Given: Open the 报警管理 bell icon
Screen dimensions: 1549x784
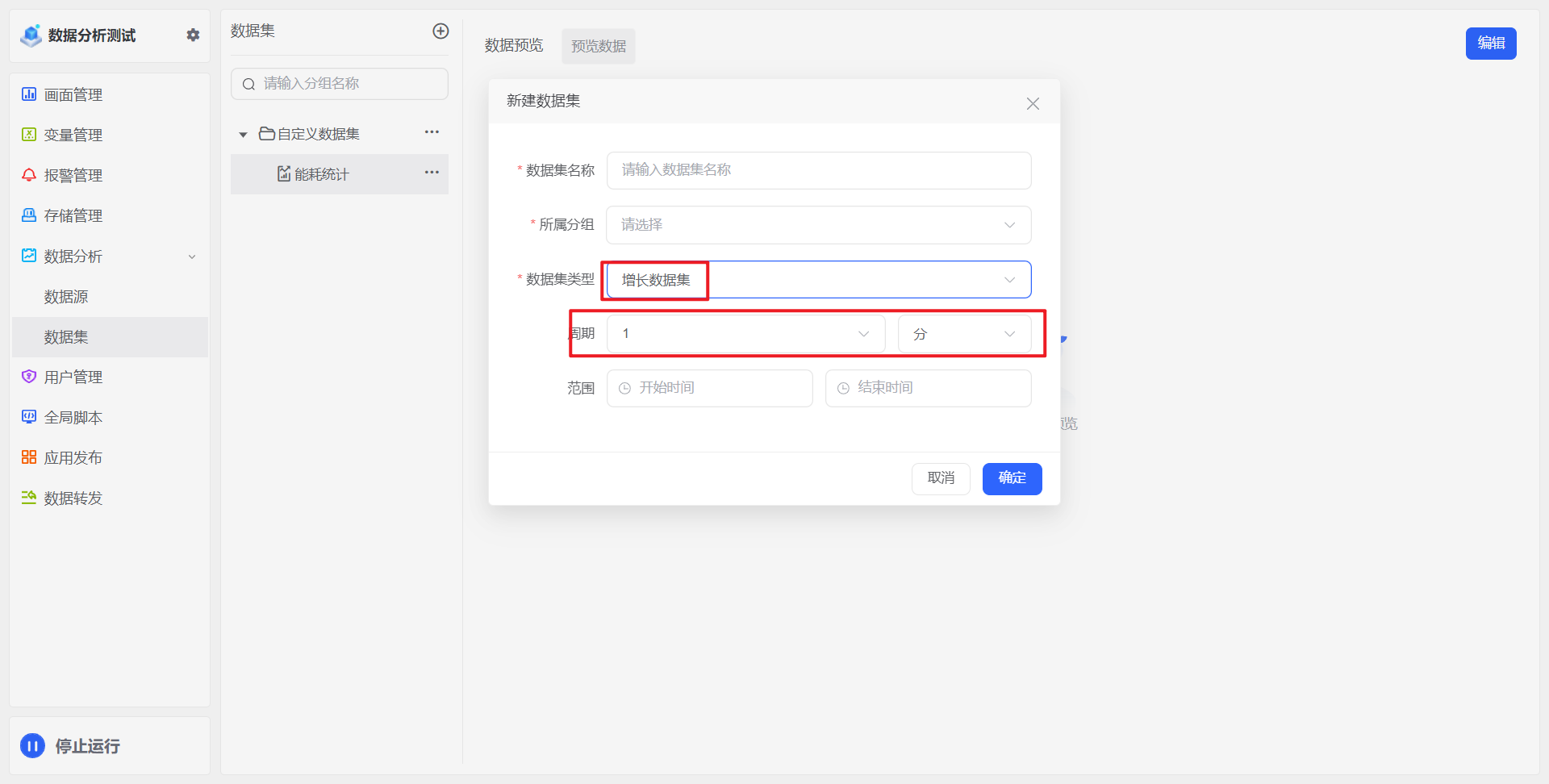Looking at the screenshot, I should coord(29,175).
